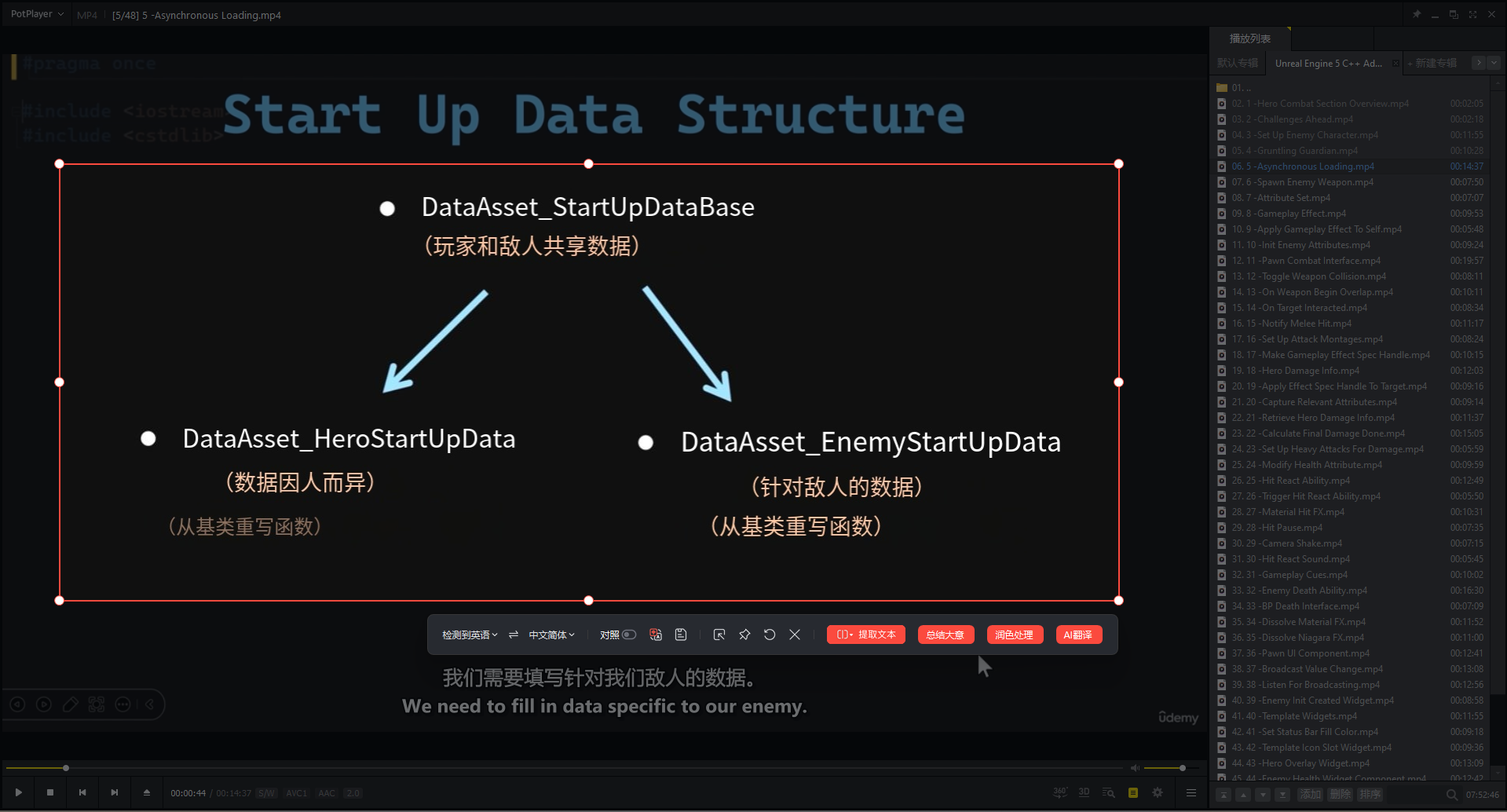Image resolution: width=1507 pixels, height=812 pixels.
Task: Select the playlist item 6 -Spawn Enemy Weapon.mp4
Action: [x=1349, y=182]
